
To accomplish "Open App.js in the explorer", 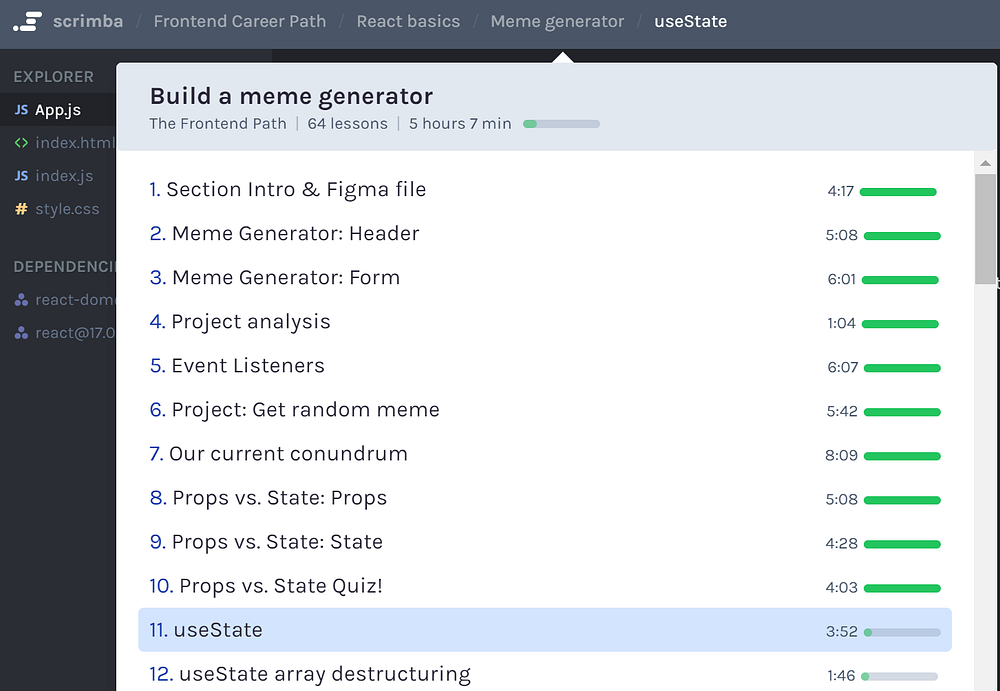I will coord(58,110).
